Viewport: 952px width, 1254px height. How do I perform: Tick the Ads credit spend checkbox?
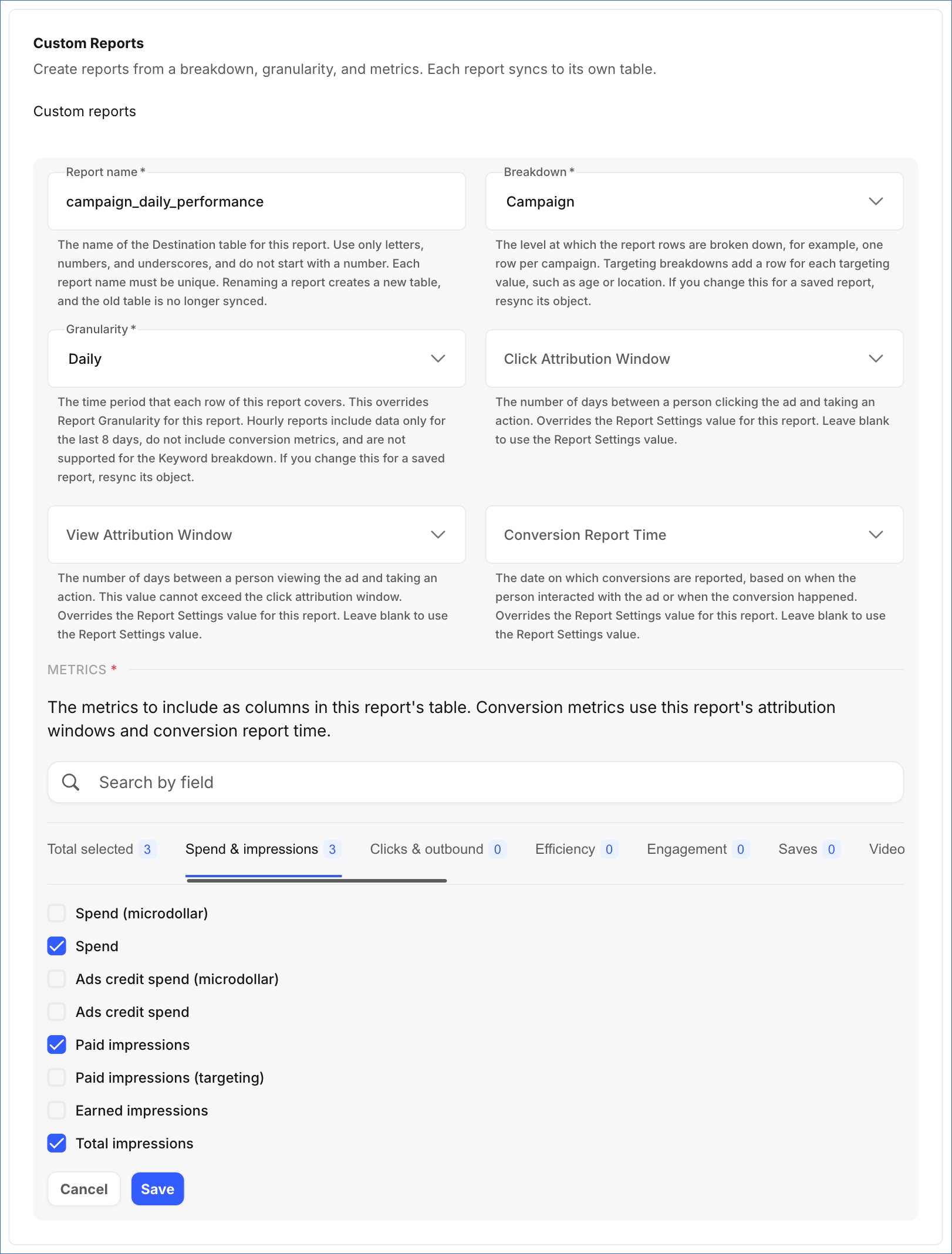[x=57, y=1012]
